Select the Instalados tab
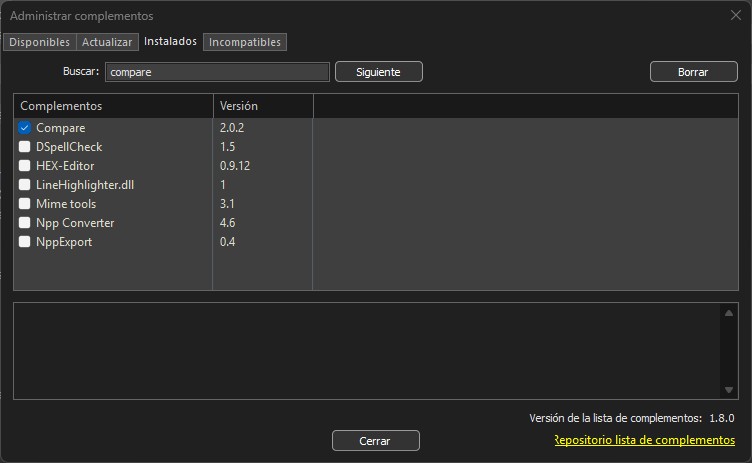Screen dimensions: 752x463 [x=170, y=41]
